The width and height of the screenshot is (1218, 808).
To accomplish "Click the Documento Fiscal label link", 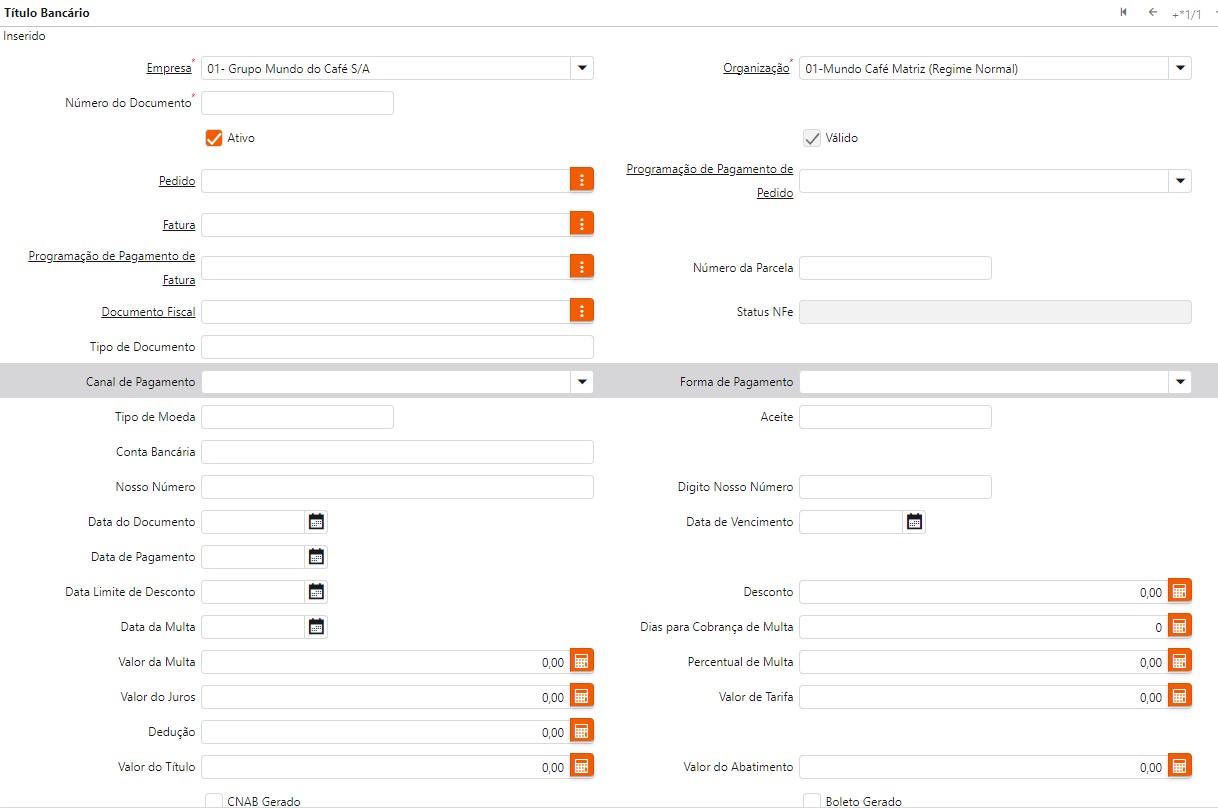I will [148, 312].
